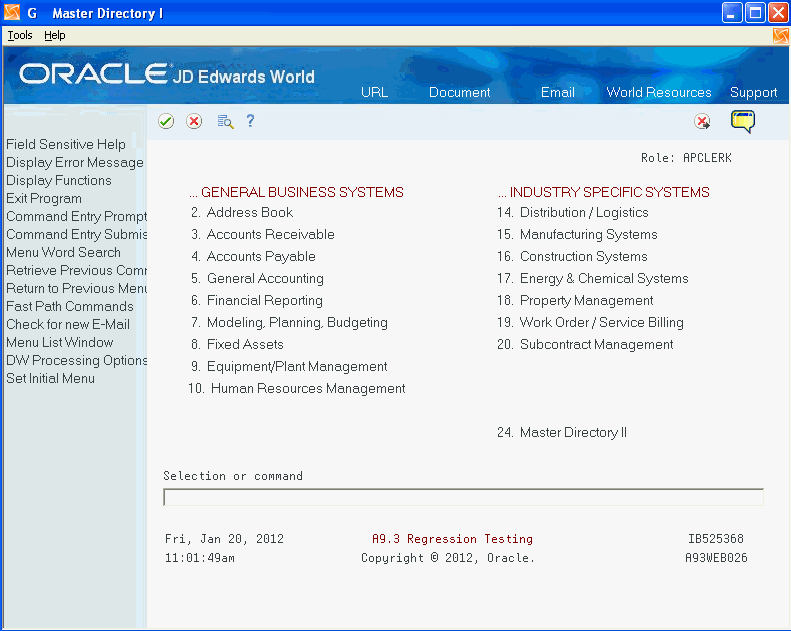This screenshot has width=791, height=631.
Task: Select 2. Address Book
Action: [x=242, y=212]
